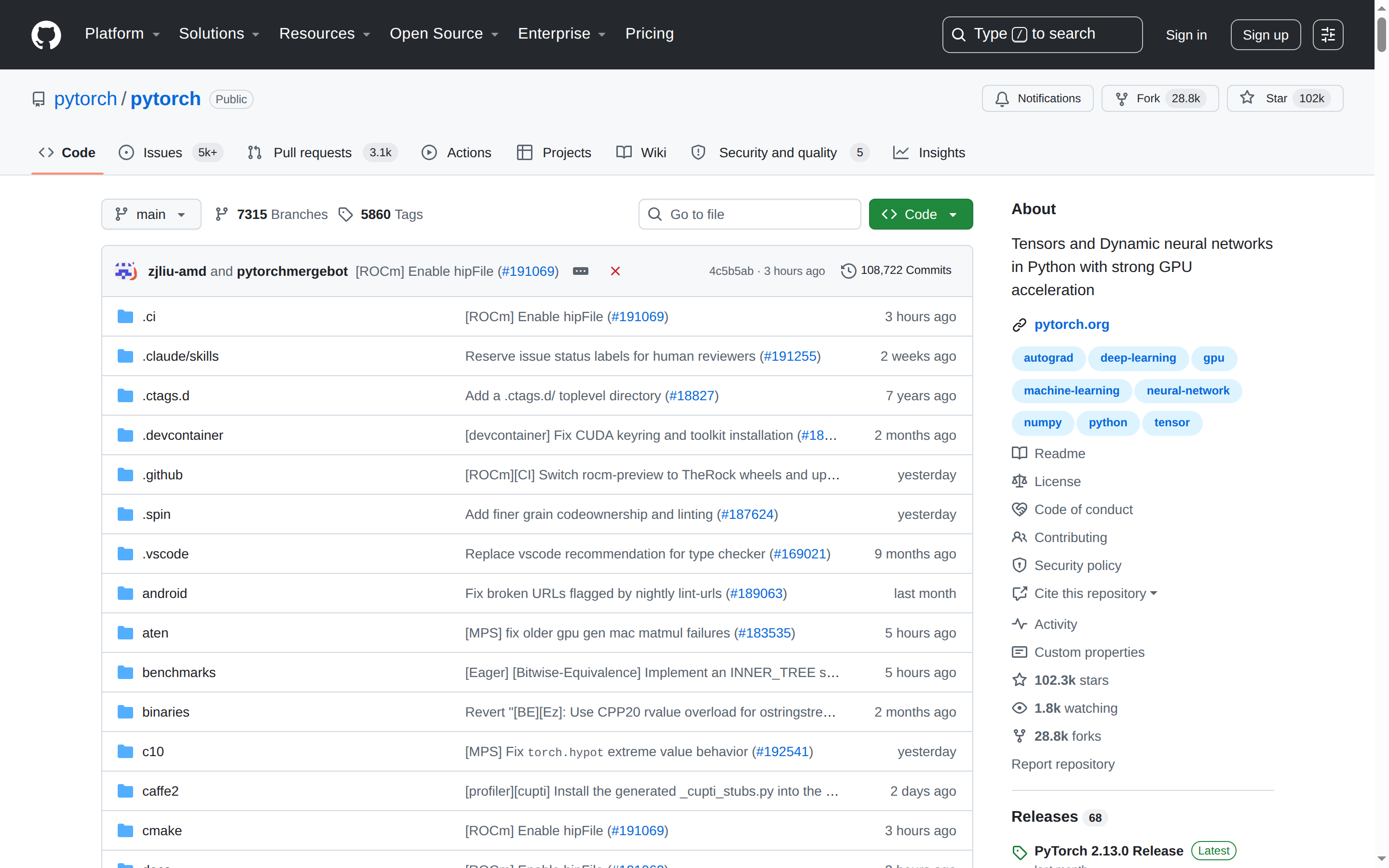The width and height of the screenshot is (1389, 868).
Task: Open the .devcontainer folder
Action: click(x=182, y=435)
